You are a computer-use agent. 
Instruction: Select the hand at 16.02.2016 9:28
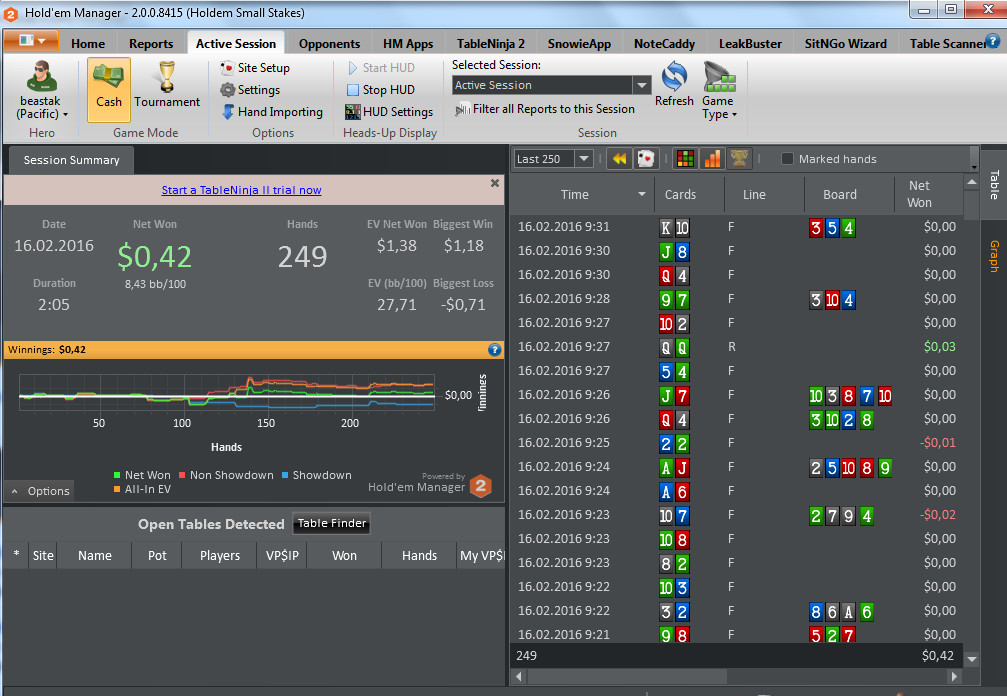pyautogui.click(x=737, y=299)
